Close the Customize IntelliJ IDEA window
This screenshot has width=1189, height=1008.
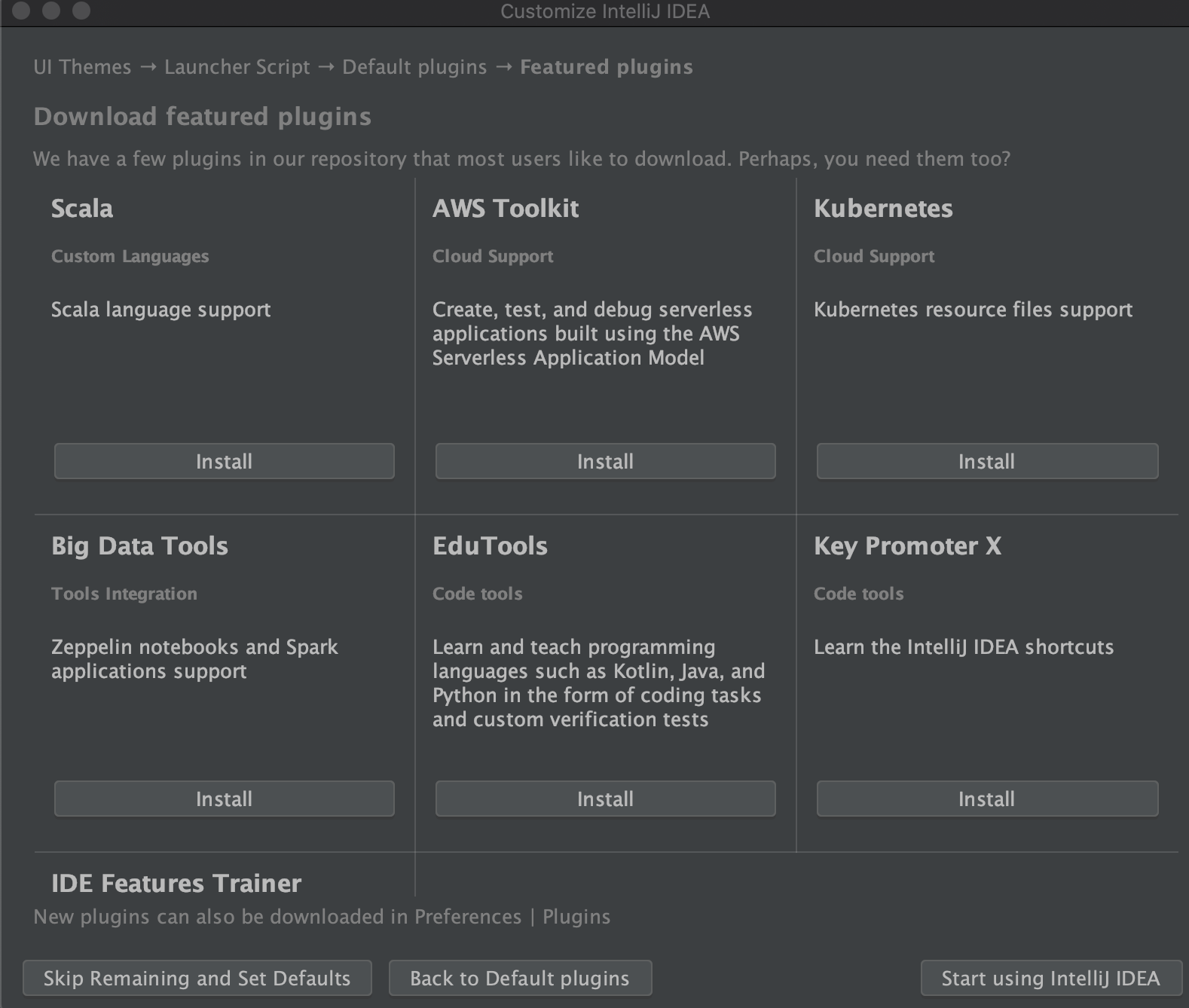tap(21, 11)
